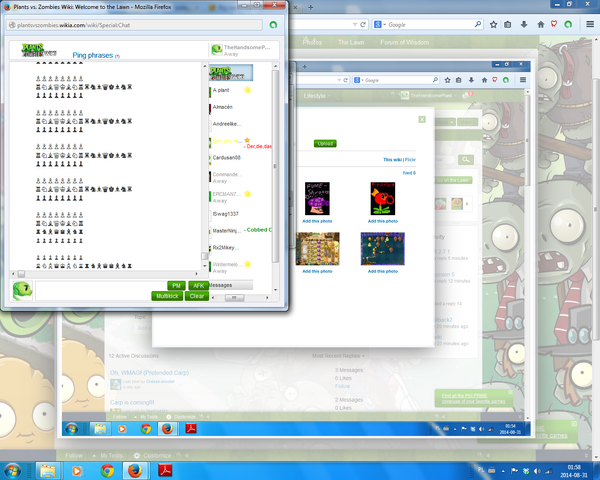Select user Cardusan08 in the chat list
The width and height of the screenshot is (600, 480).
[227, 157]
